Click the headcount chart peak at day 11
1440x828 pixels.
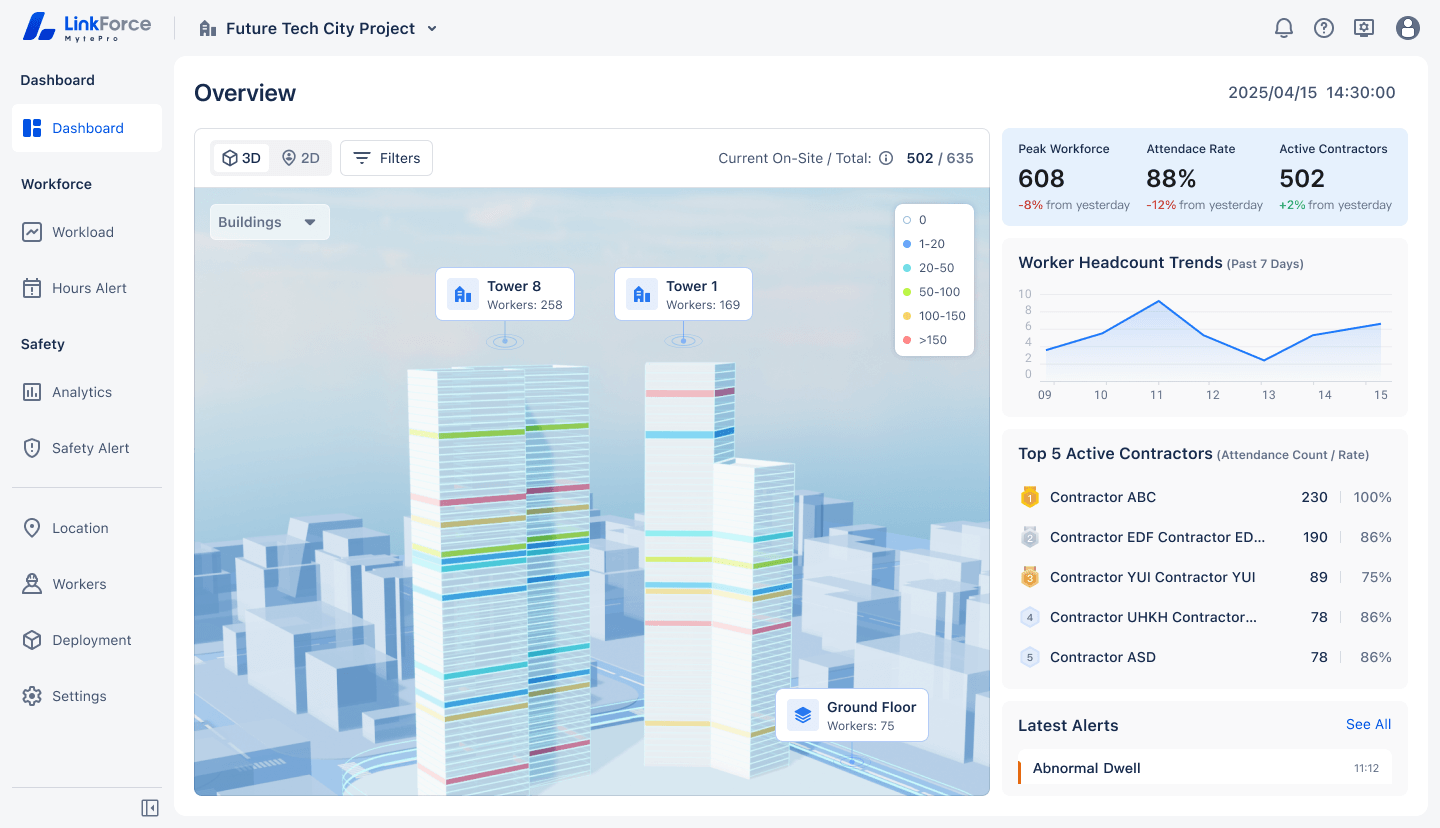(x=1158, y=301)
